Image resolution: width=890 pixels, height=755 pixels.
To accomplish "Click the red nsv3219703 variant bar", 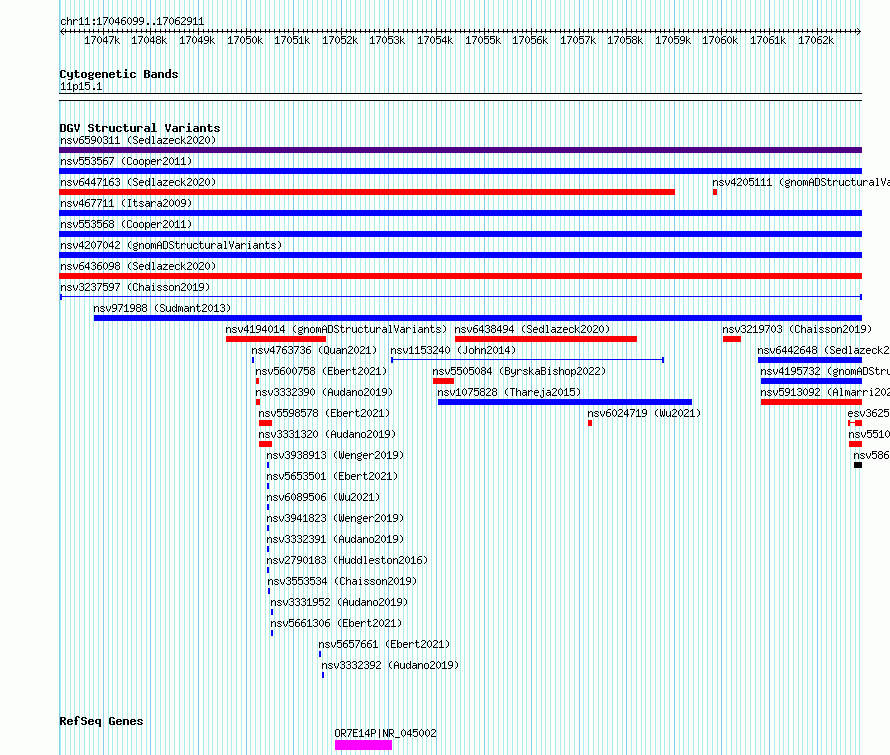I will click(732, 339).
